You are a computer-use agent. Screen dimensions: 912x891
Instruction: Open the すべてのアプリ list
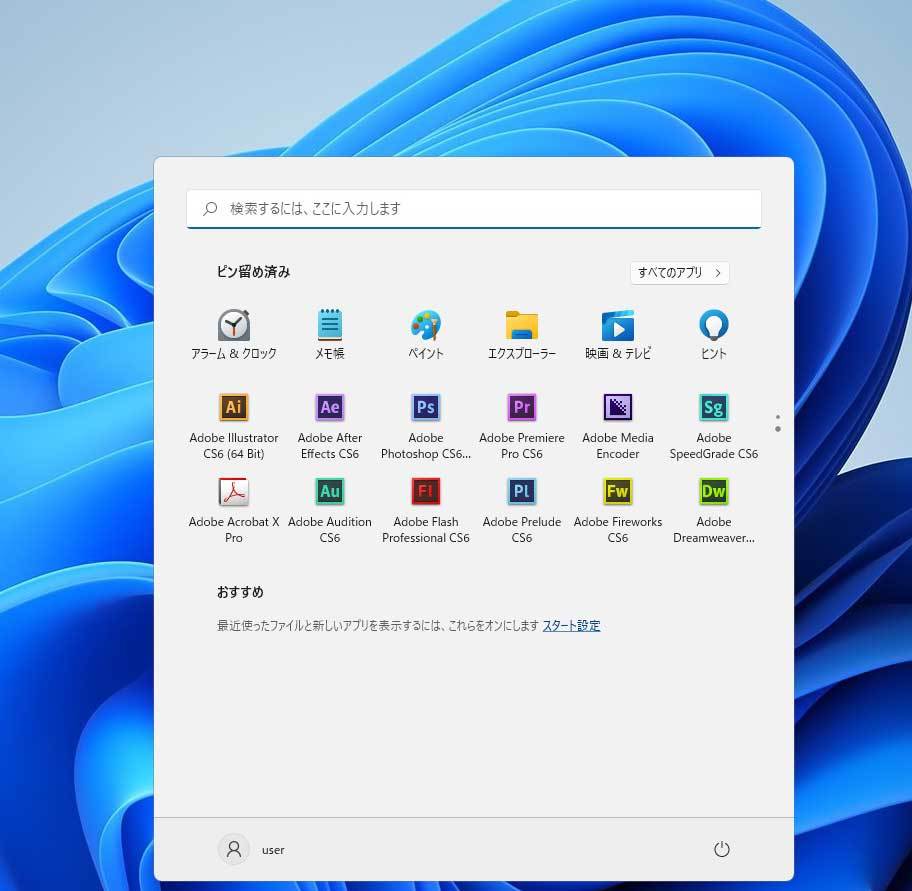click(679, 272)
